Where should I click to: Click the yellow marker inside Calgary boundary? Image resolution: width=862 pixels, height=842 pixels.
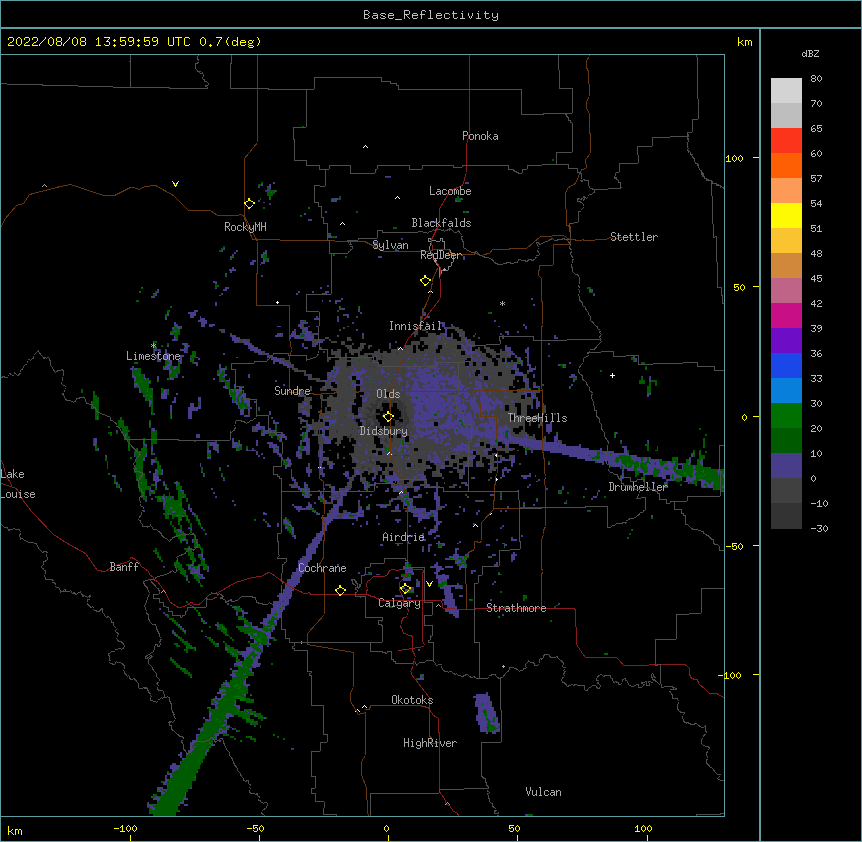point(405,589)
